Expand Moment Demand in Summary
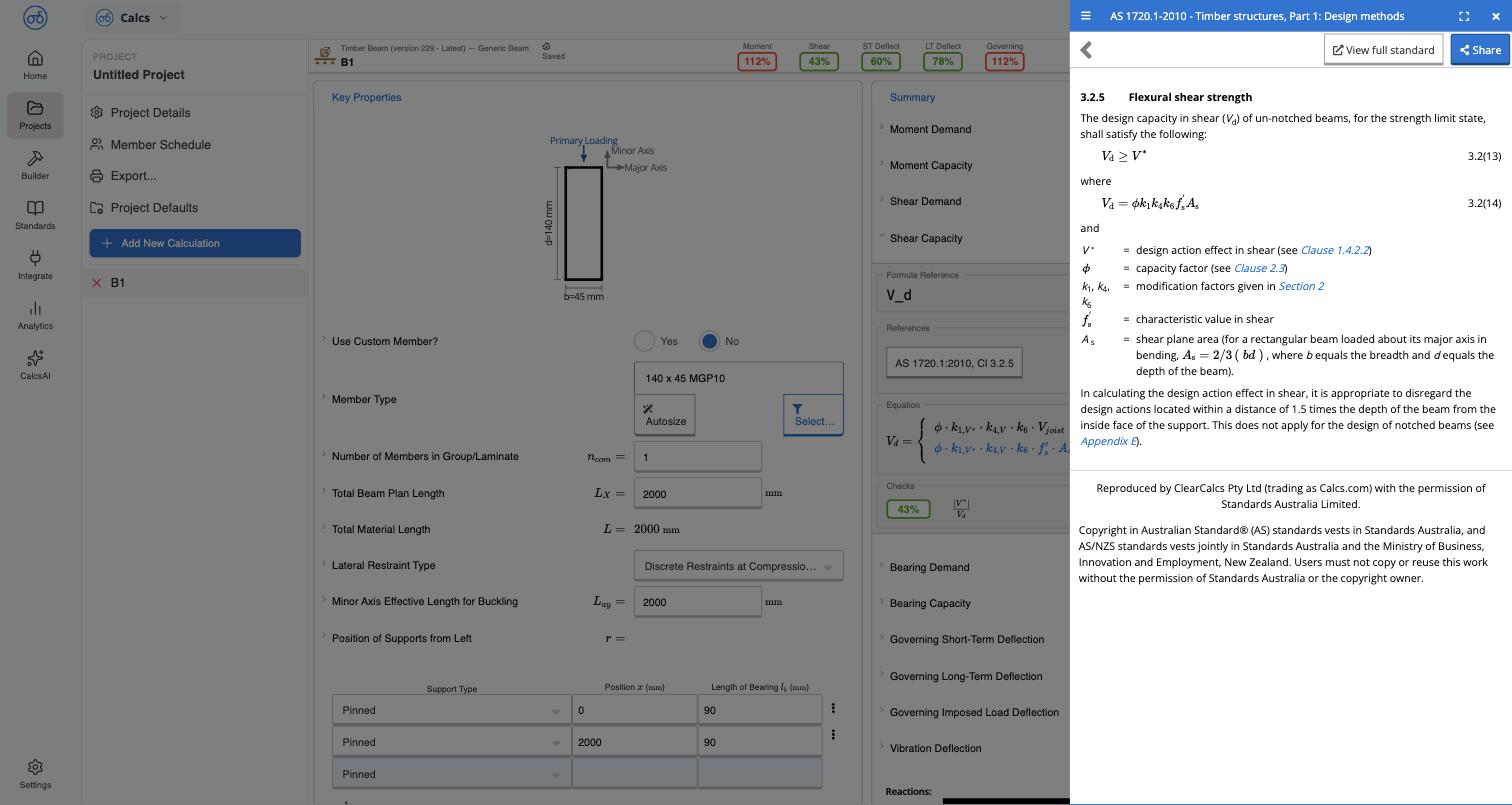Screen dimensions: 1512x805 point(930,129)
